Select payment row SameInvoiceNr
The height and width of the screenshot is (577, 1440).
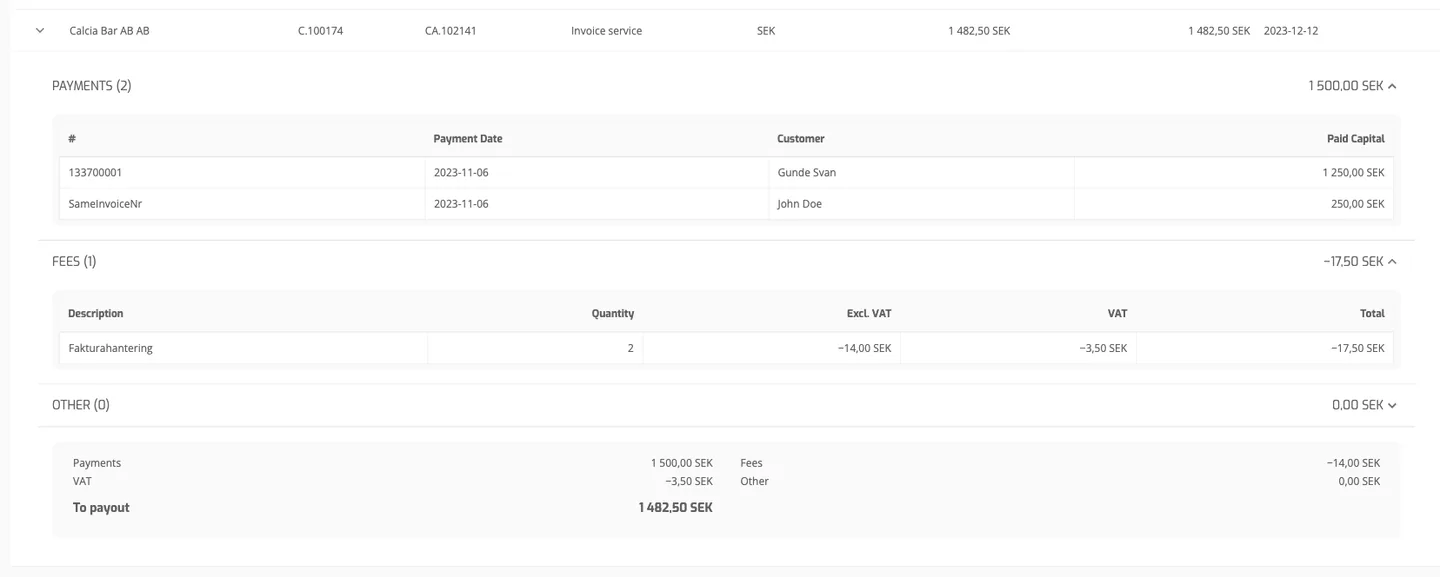click(726, 204)
